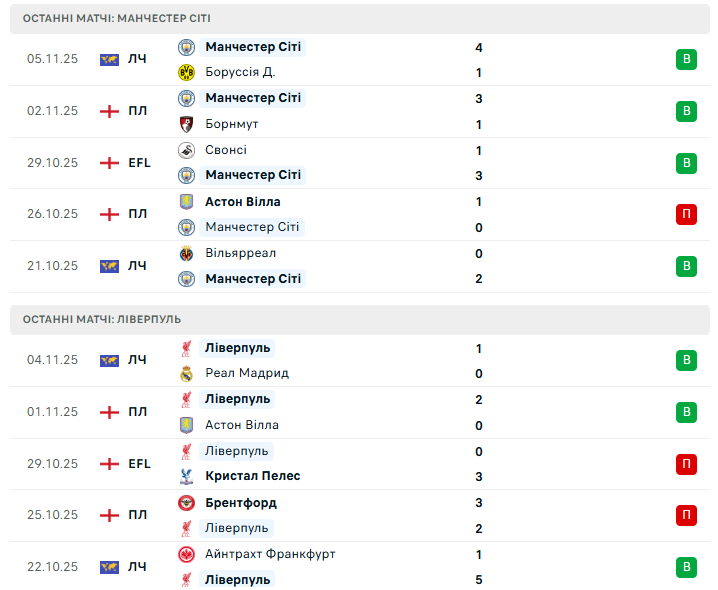Click the Real Madrid club crest

(x=186, y=373)
